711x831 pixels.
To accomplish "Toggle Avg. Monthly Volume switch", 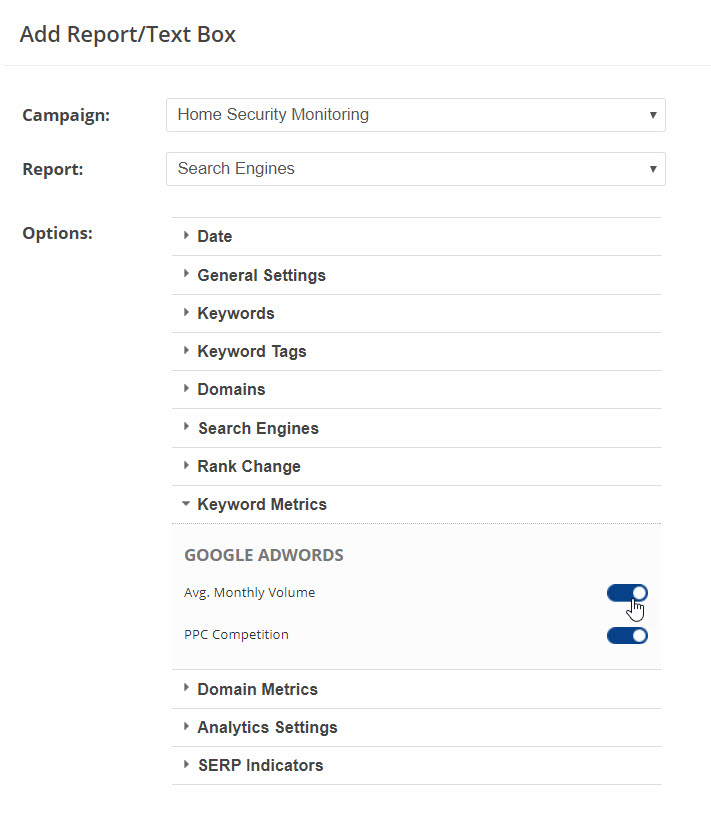I will tap(627, 593).
